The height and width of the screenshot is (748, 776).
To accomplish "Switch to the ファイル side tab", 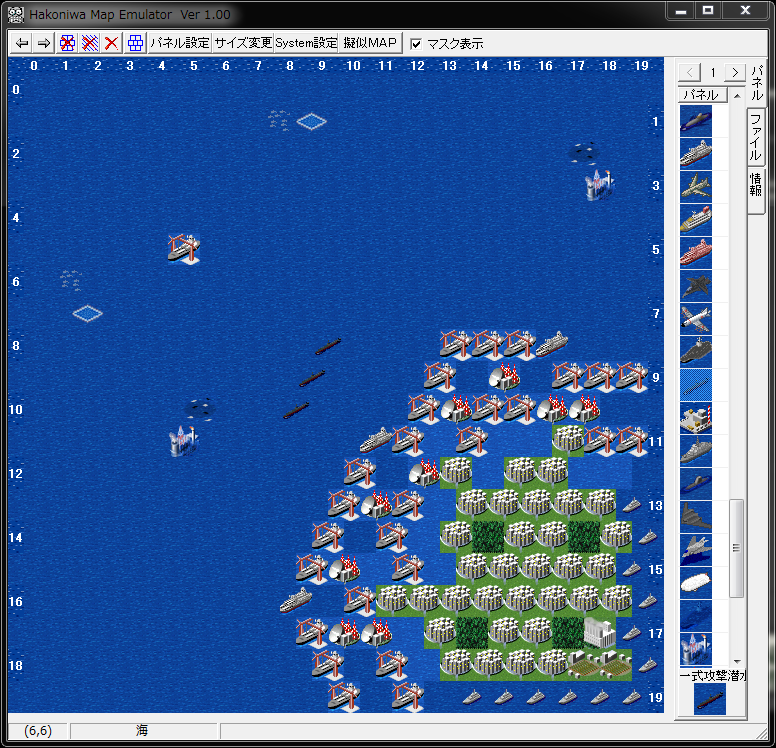I will point(756,137).
